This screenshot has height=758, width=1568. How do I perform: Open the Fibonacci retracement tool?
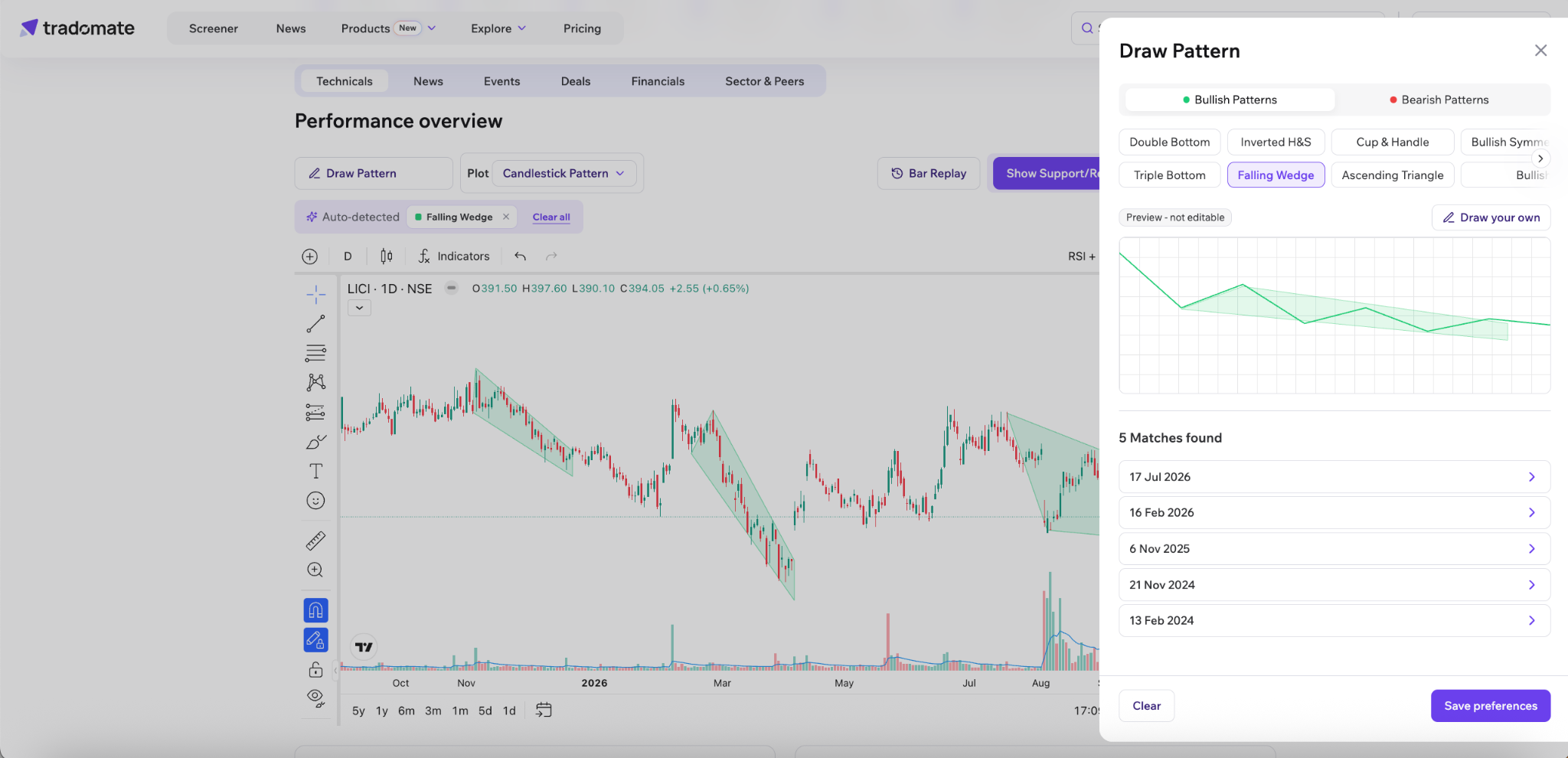[x=315, y=353]
